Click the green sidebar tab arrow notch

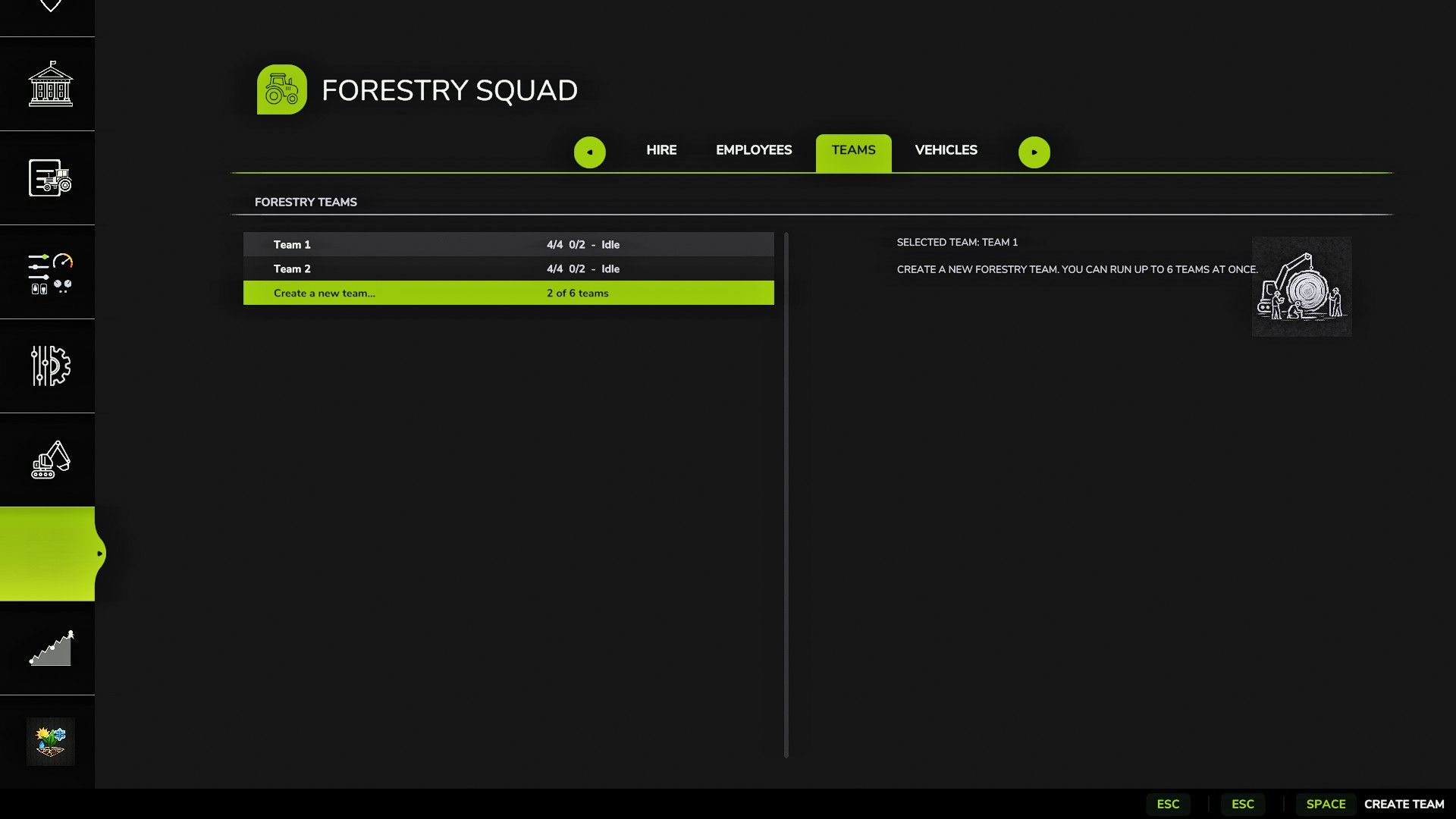(99, 554)
